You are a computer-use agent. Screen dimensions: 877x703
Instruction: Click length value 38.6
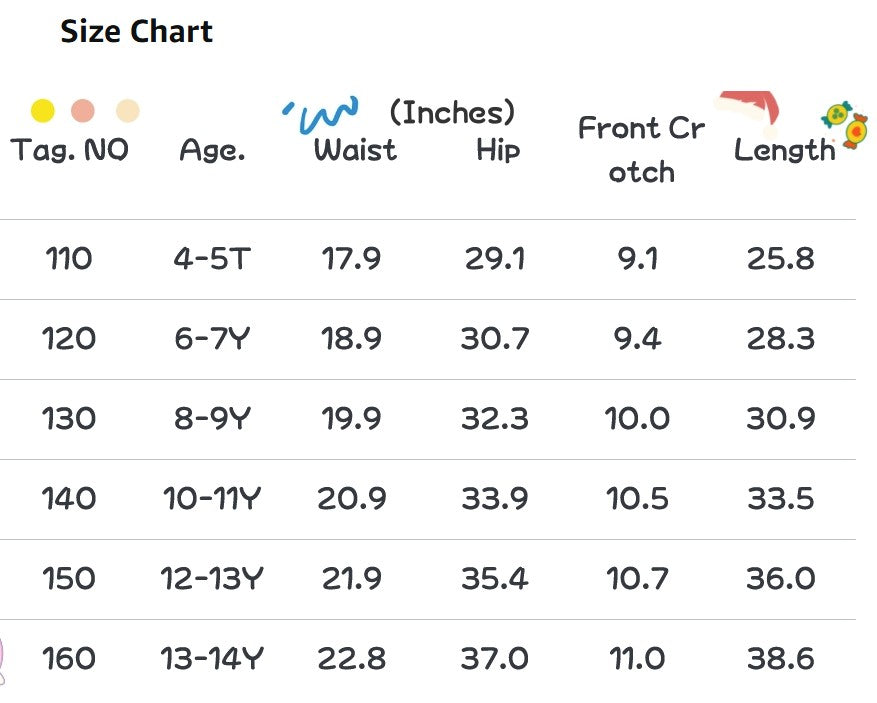781,659
